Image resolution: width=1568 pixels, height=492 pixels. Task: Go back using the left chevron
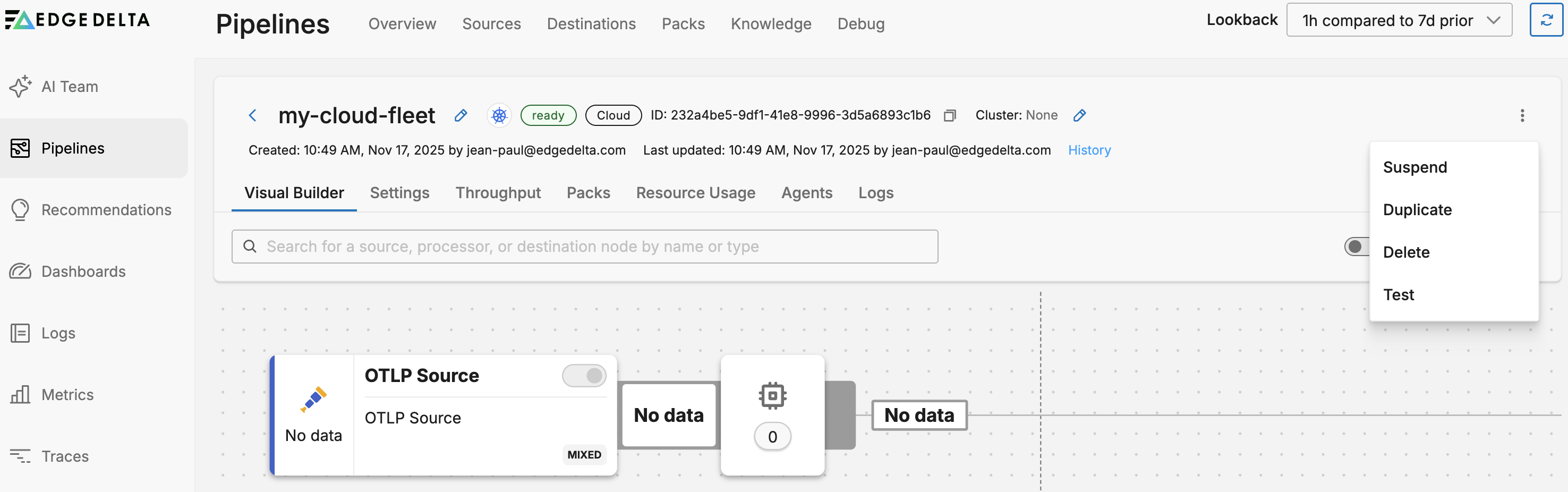pos(253,116)
